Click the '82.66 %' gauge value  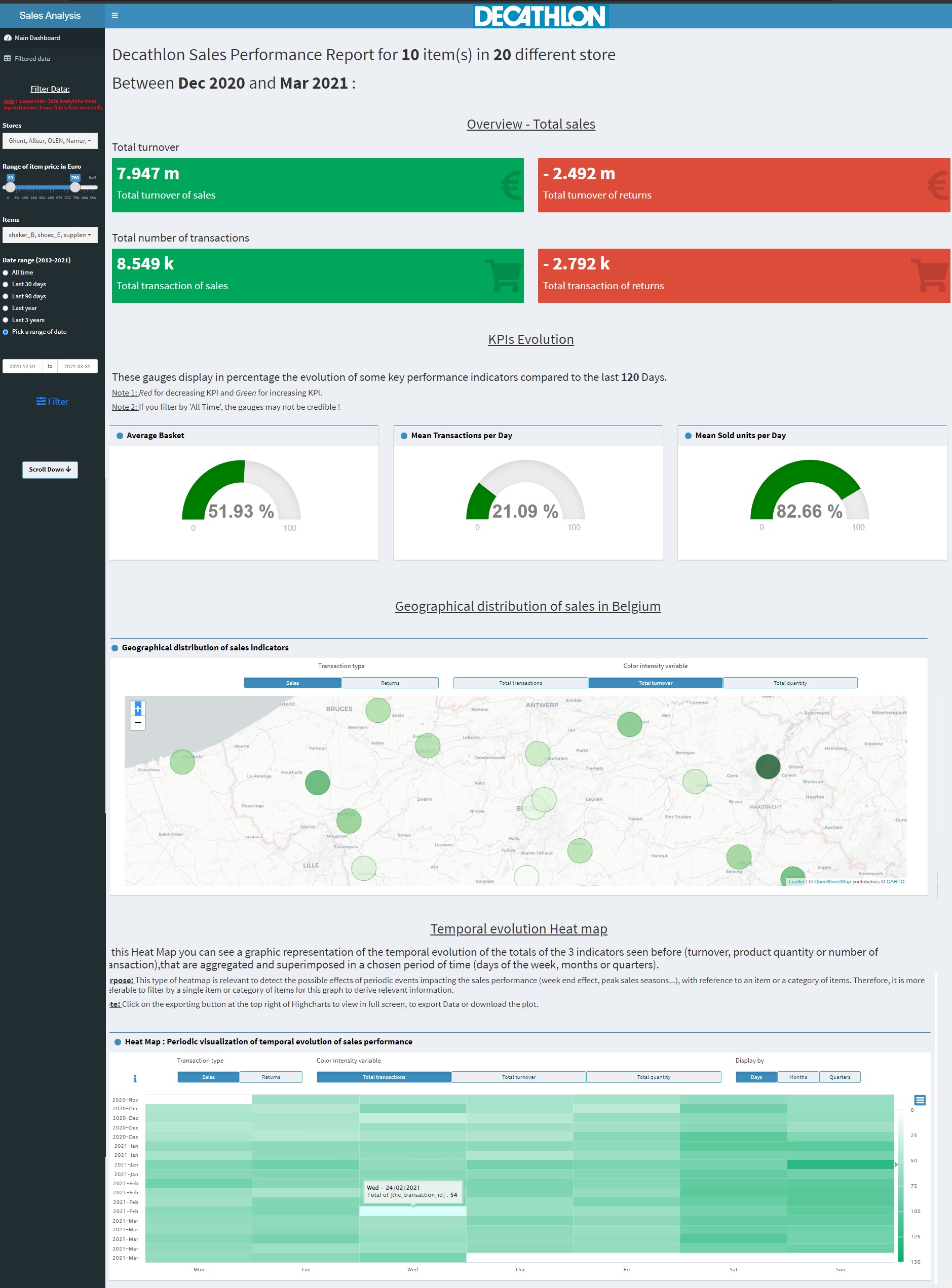809,512
